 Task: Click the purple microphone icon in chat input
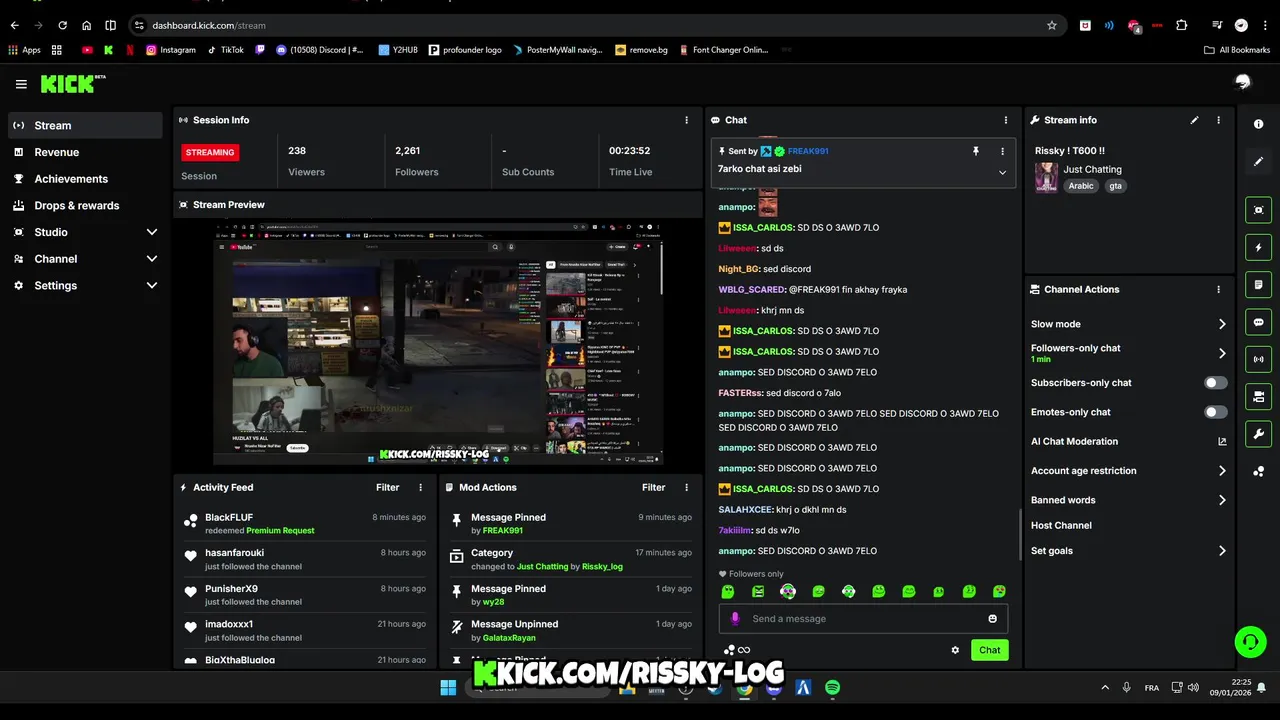pyautogui.click(x=735, y=619)
